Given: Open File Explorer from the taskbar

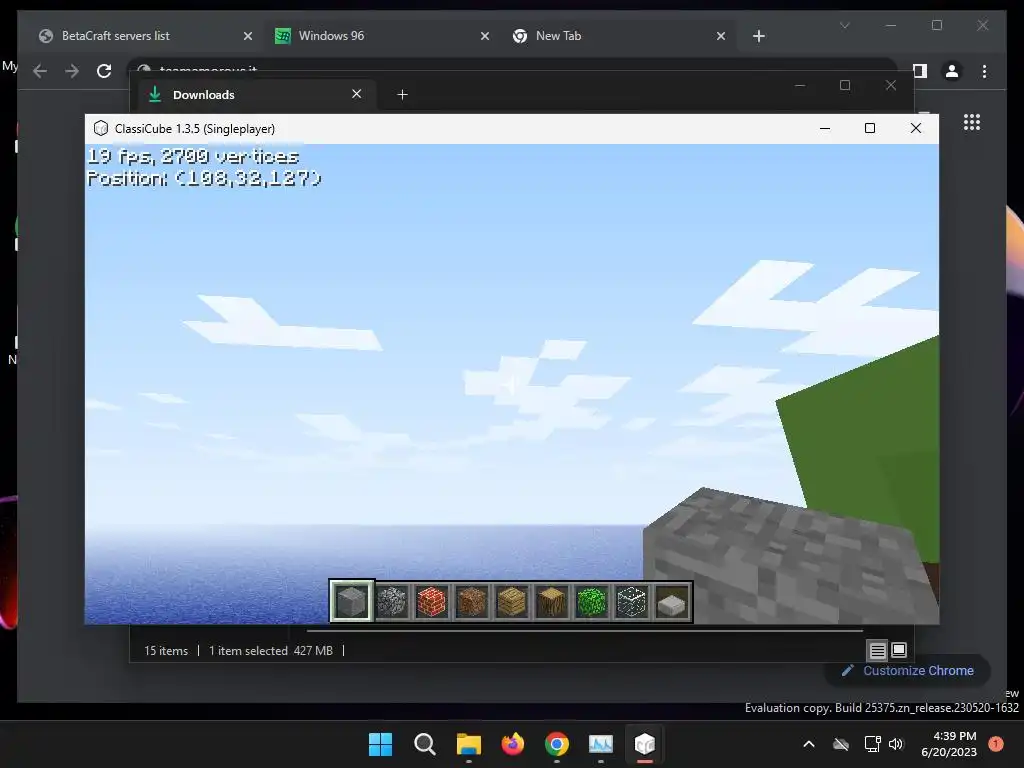Looking at the screenshot, I should click(x=468, y=744).
